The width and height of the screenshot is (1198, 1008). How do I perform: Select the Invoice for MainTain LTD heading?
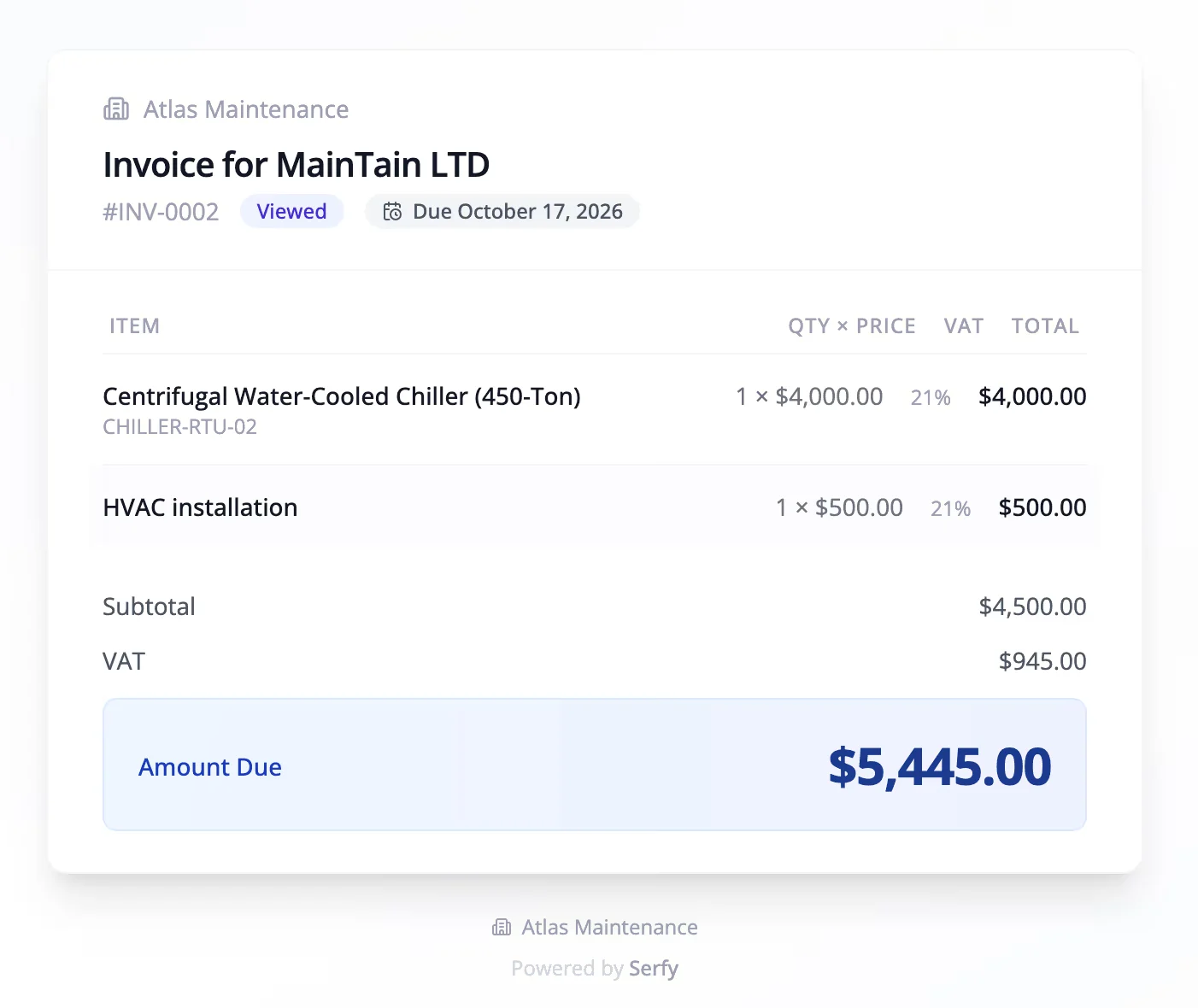(297, 164)
